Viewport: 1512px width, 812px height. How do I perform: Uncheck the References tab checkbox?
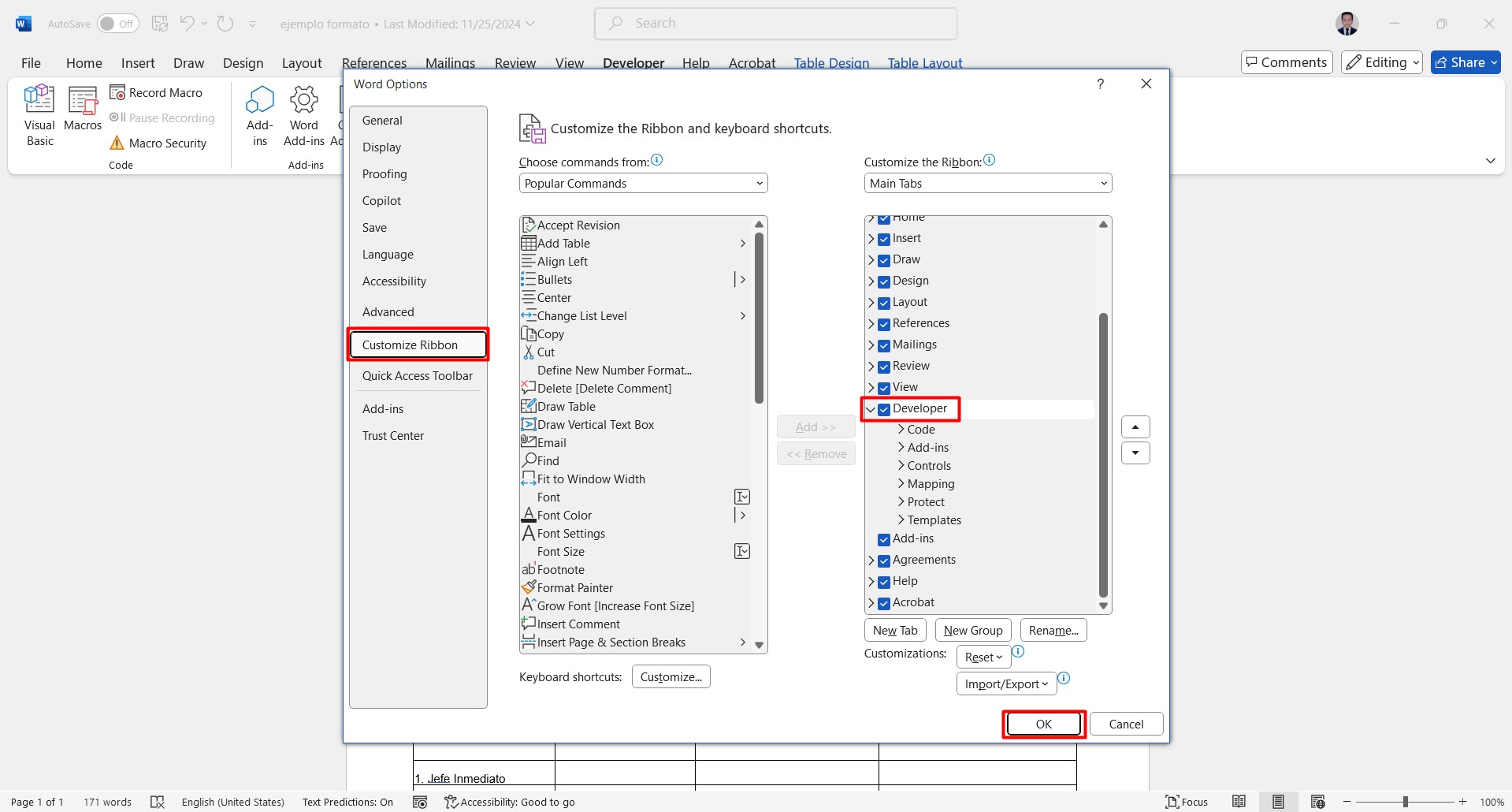point(884,324)
